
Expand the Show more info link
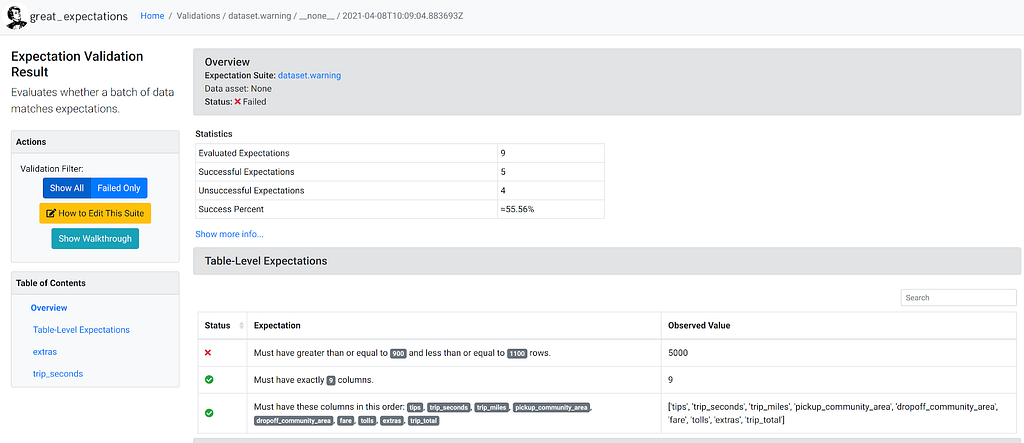[229, 234]
